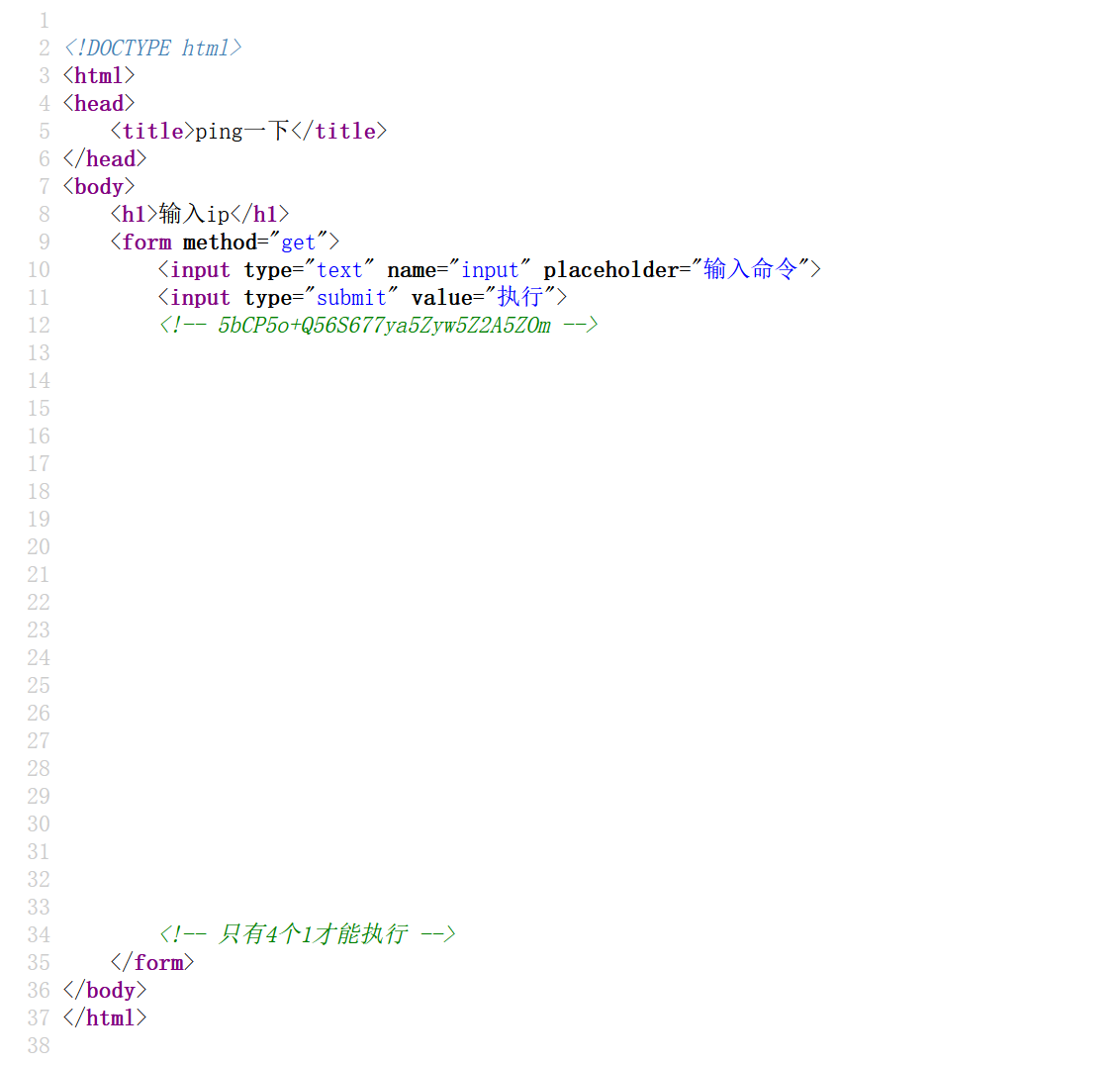Image resolution: width=1120 pixels, height=1065 pixels.
Task: Click the title text "ping一下"
Action: tap(242, 132)
